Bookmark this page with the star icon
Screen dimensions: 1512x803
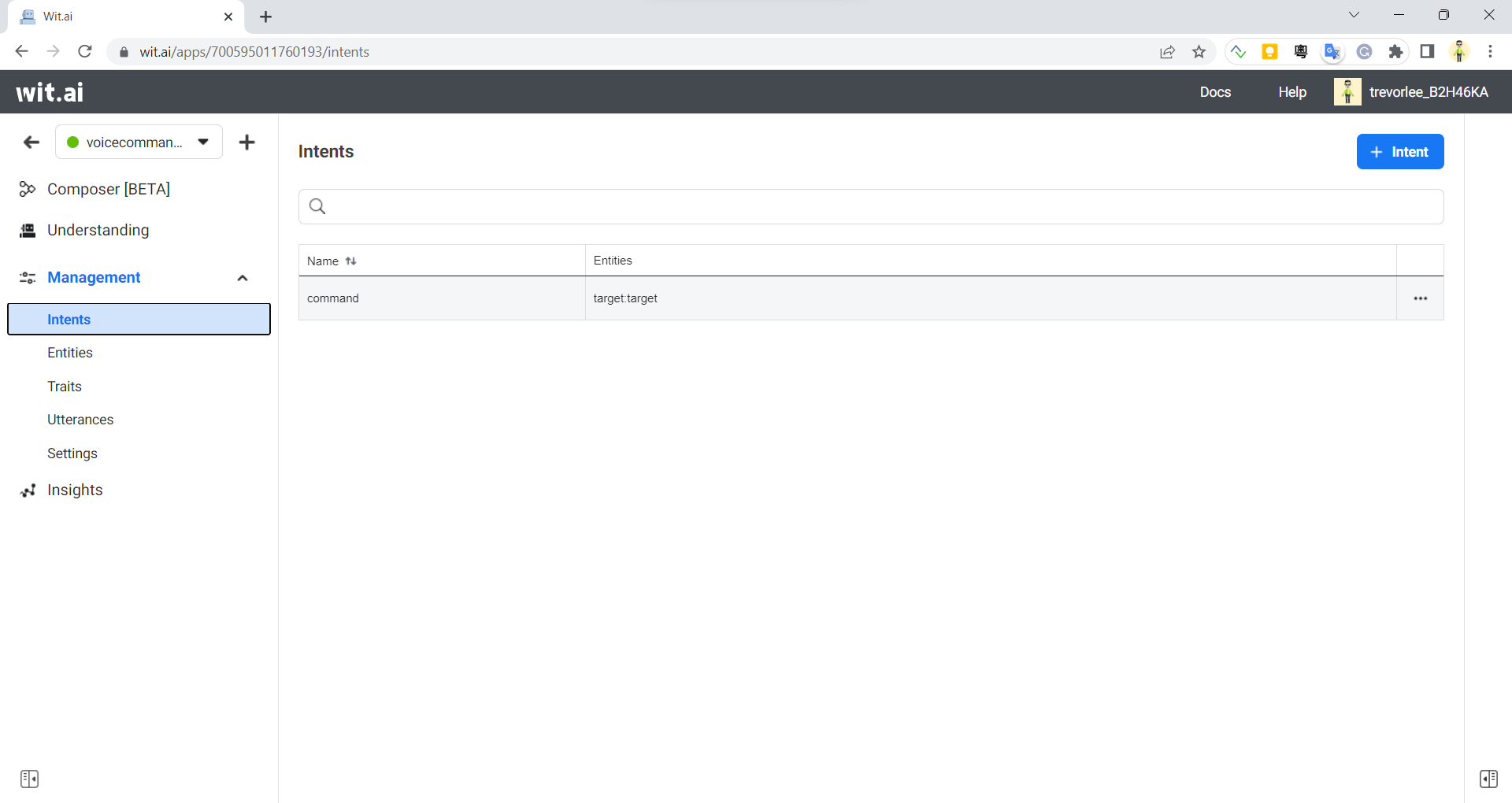[1199, 52]
